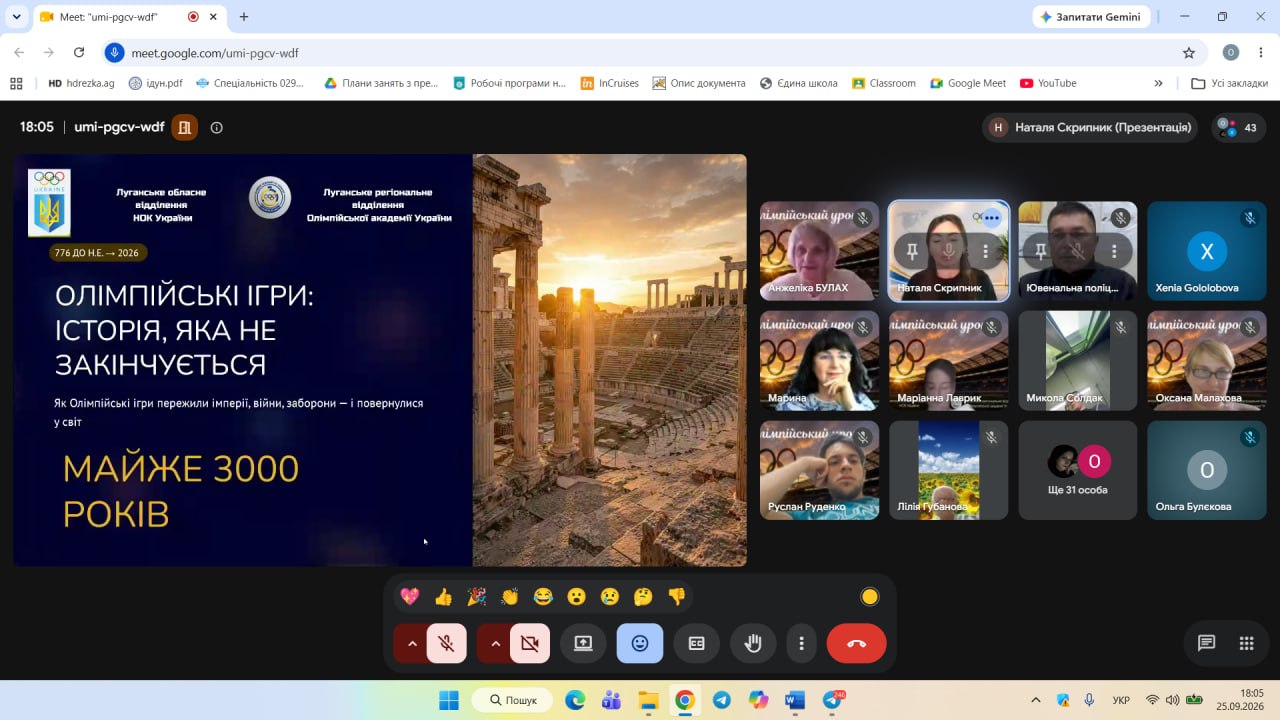The image size is (1280, 720).
Task: Open more options three-dot menu
Action: pos(801,644)
